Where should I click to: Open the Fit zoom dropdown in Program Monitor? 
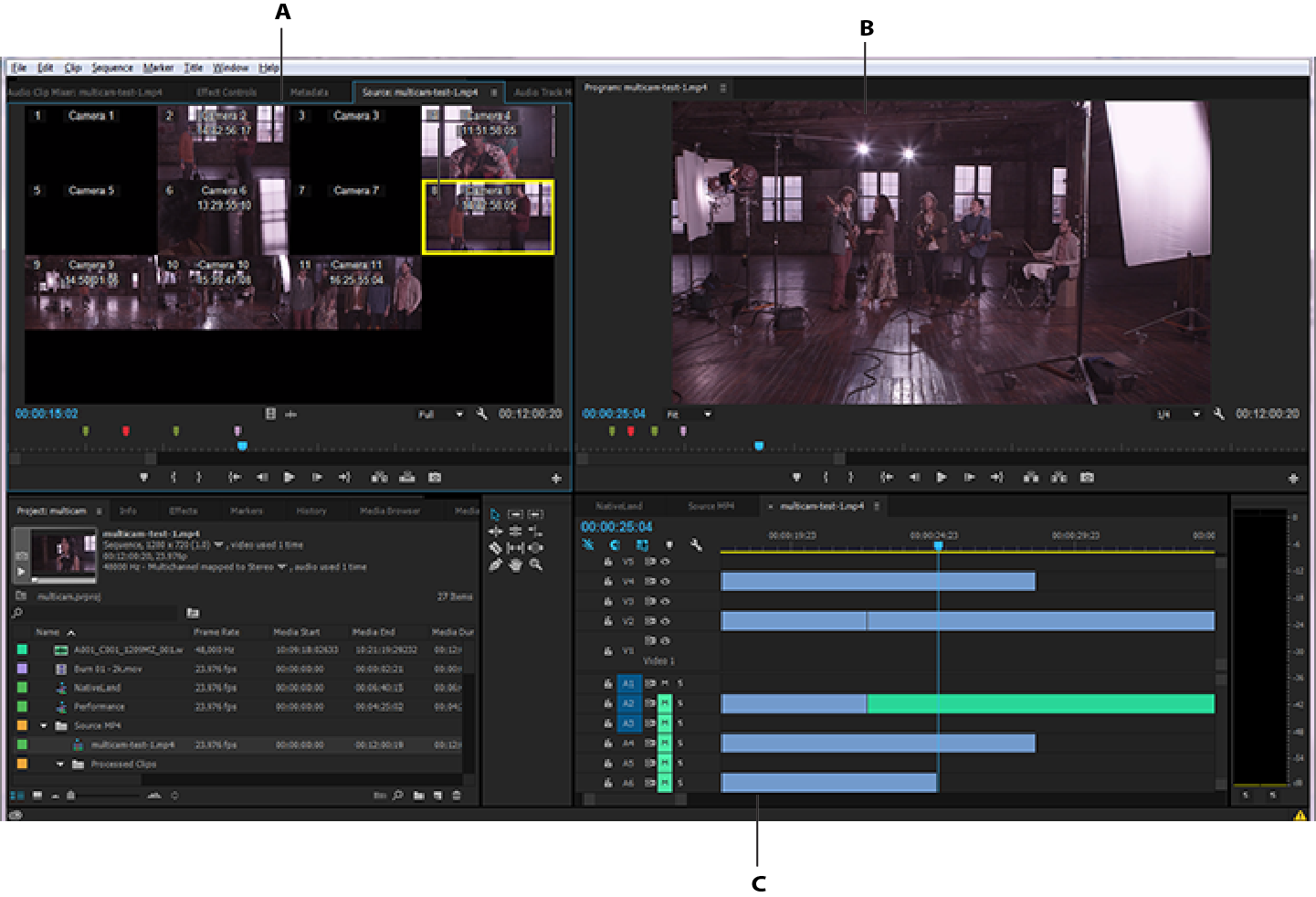(x=708, y=414)
